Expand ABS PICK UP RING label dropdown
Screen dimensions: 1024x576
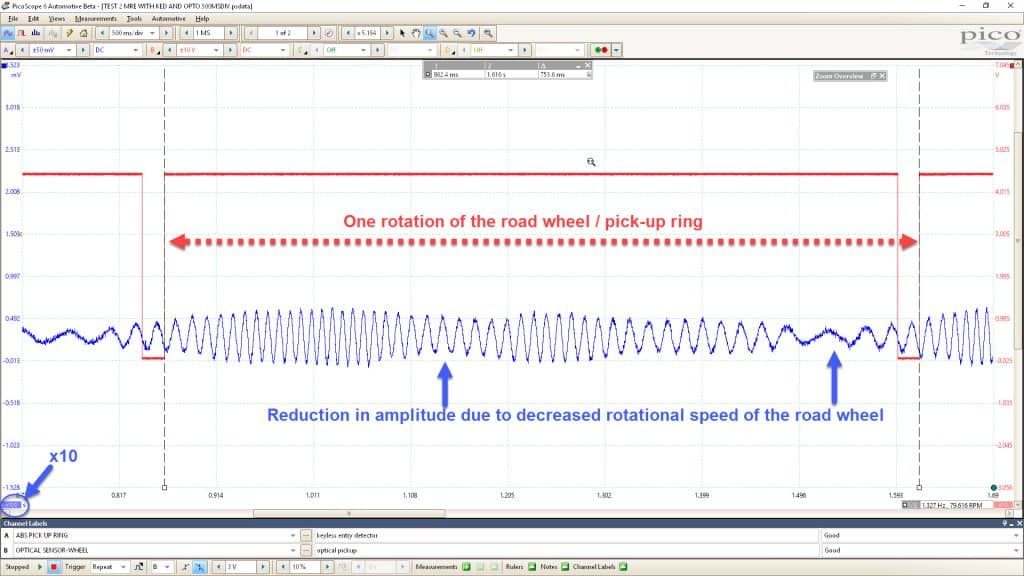click(x=293, y=536)
